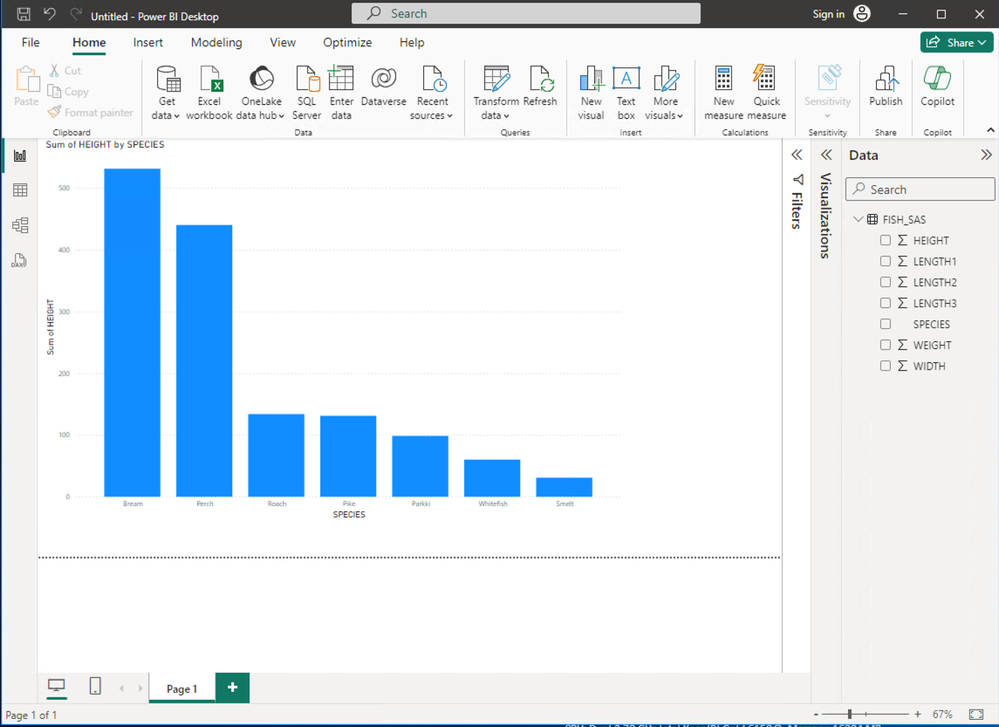The height and width of the screenshot is (727, 999).
Task: Open the Dataverse connector
Action: click(384, 87)
